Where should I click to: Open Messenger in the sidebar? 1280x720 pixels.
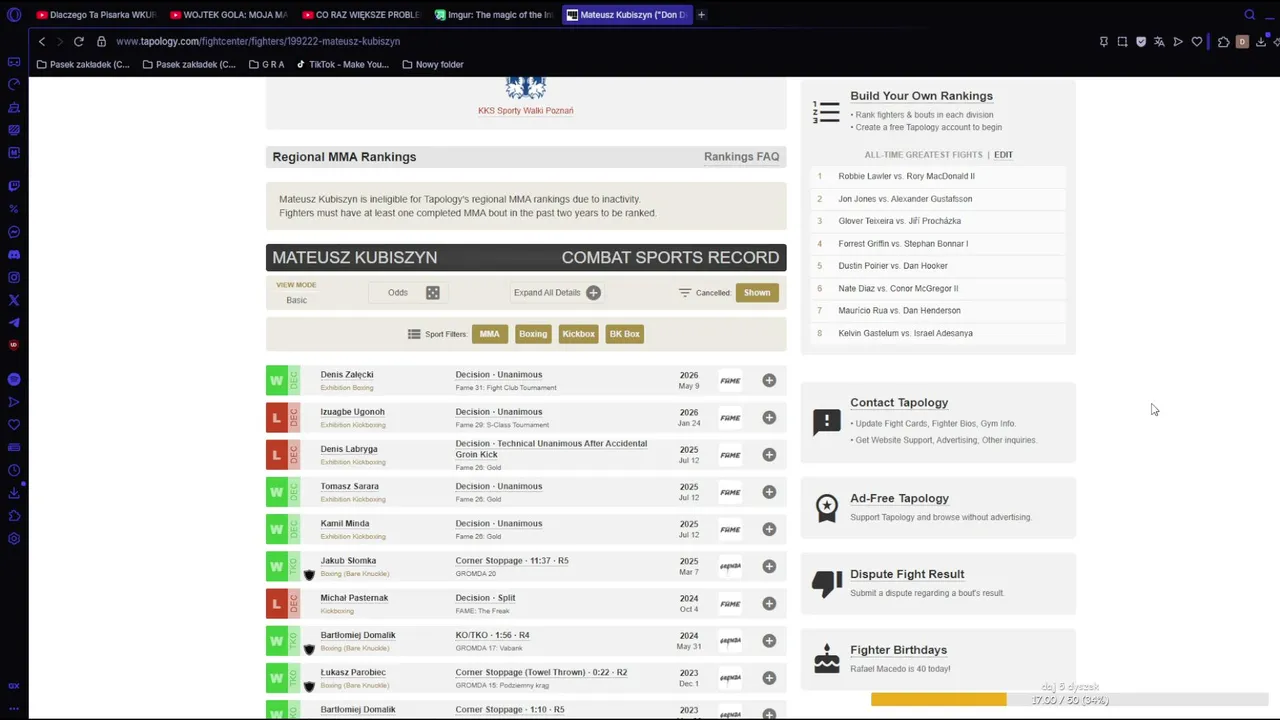point(14,232)
